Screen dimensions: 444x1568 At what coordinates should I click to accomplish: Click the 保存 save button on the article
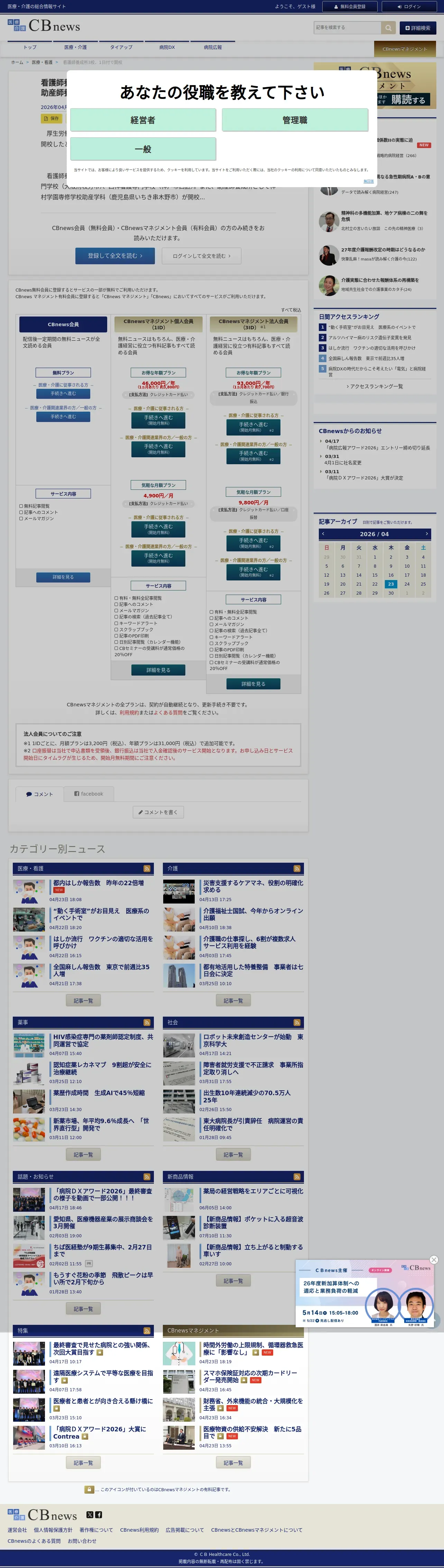point(51,119)
